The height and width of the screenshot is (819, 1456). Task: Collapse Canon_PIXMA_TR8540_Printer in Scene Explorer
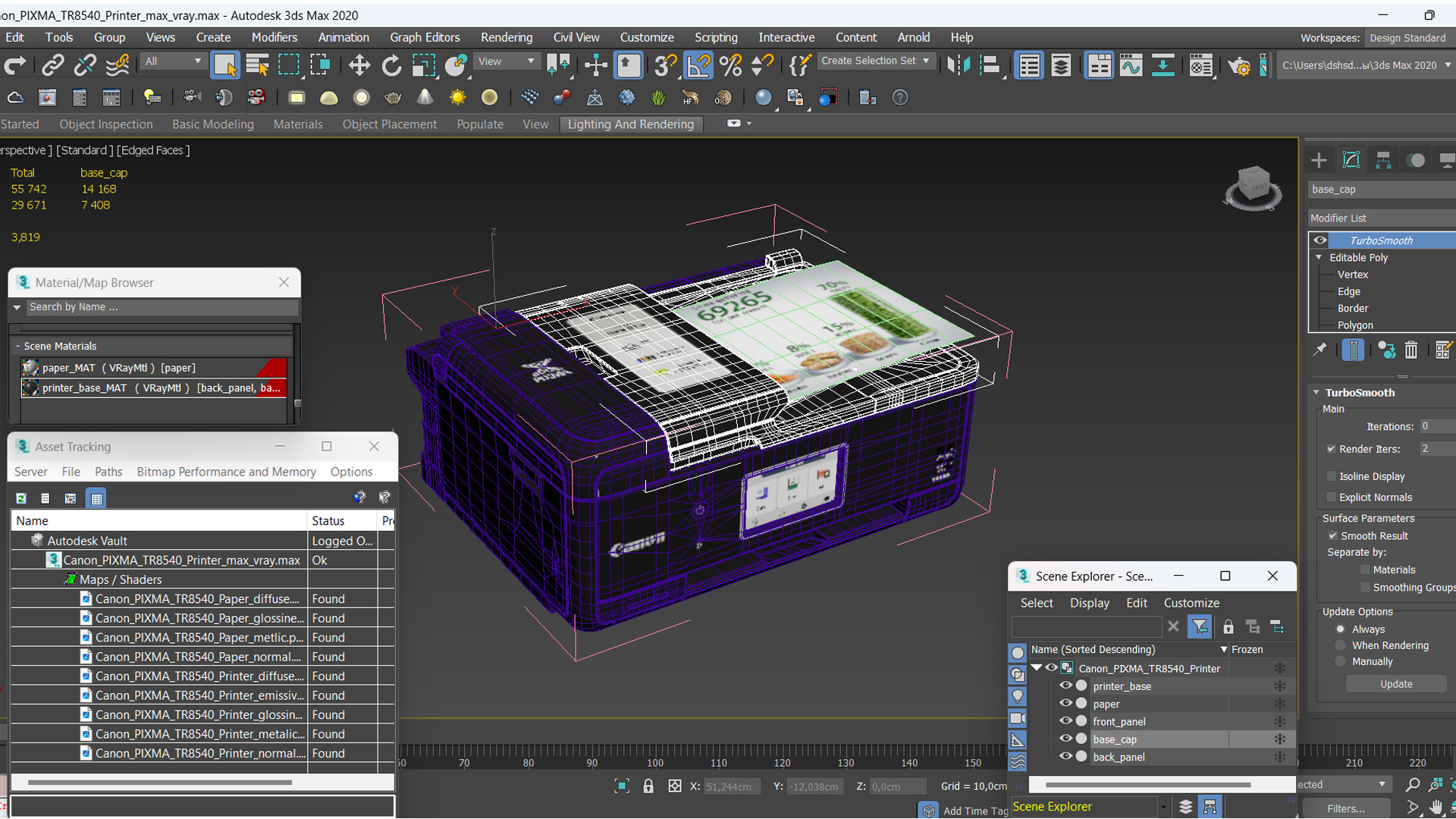point(1036,668)
